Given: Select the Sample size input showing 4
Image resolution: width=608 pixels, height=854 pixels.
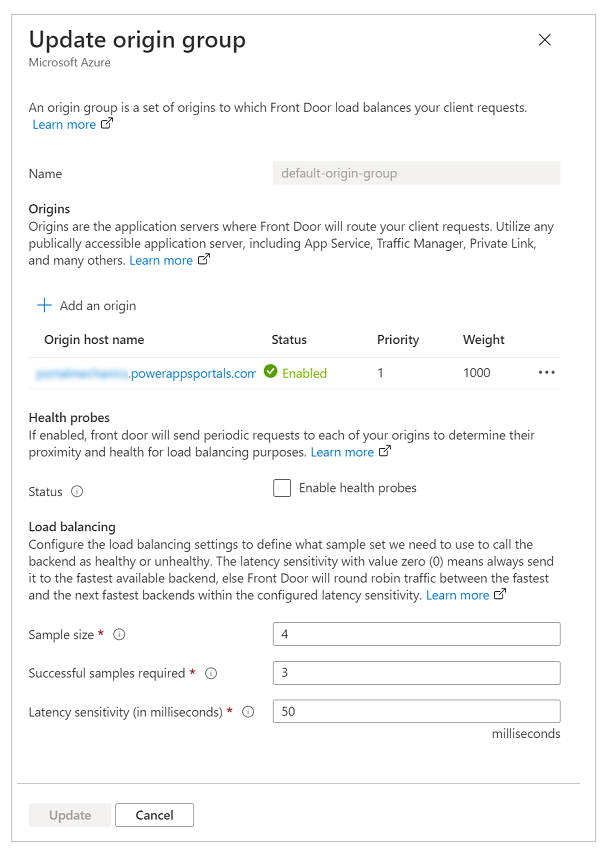Looking at the screenshot, I should (416, 633).
